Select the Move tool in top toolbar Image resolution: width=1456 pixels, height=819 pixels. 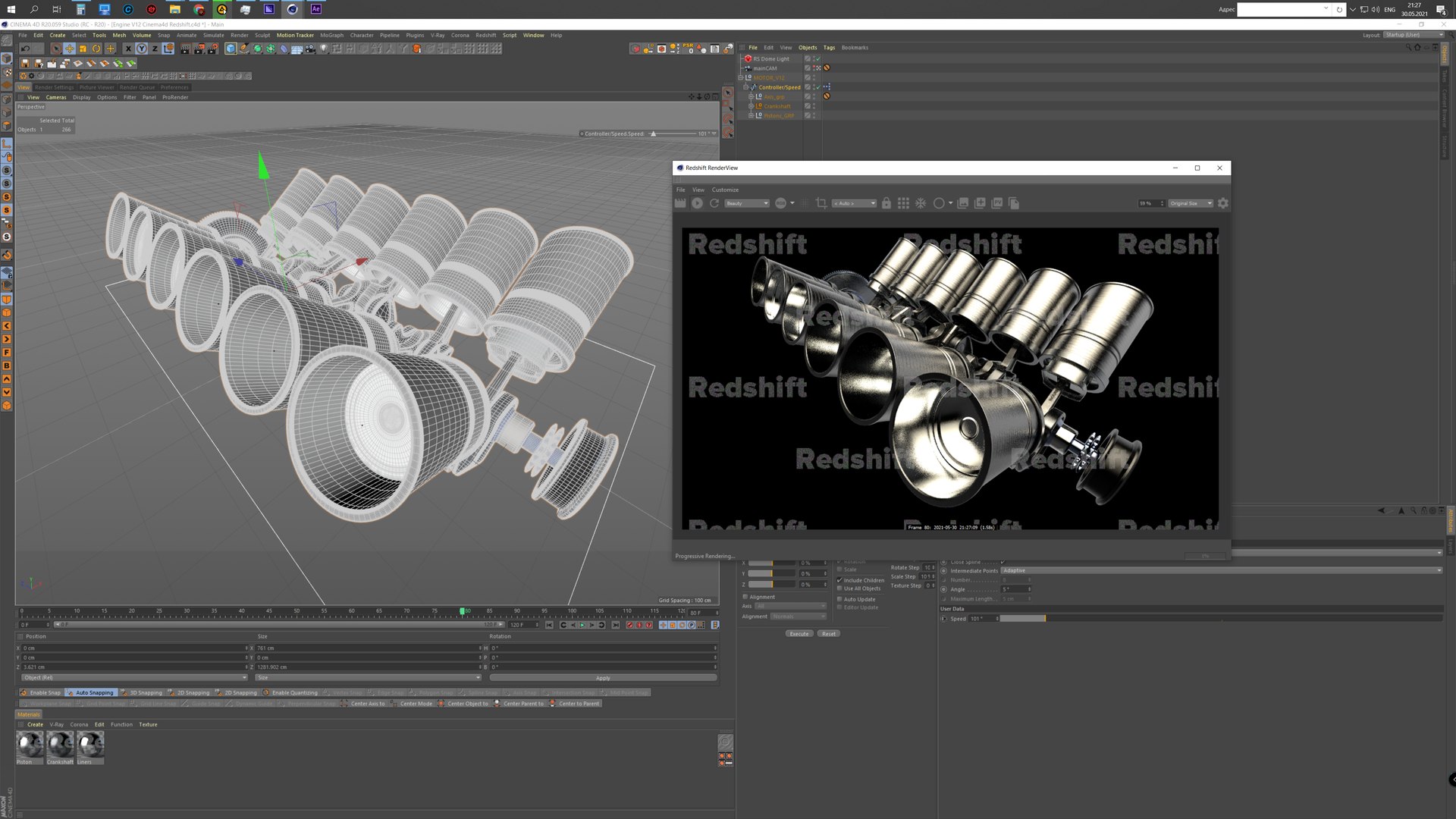coord(69,49)
